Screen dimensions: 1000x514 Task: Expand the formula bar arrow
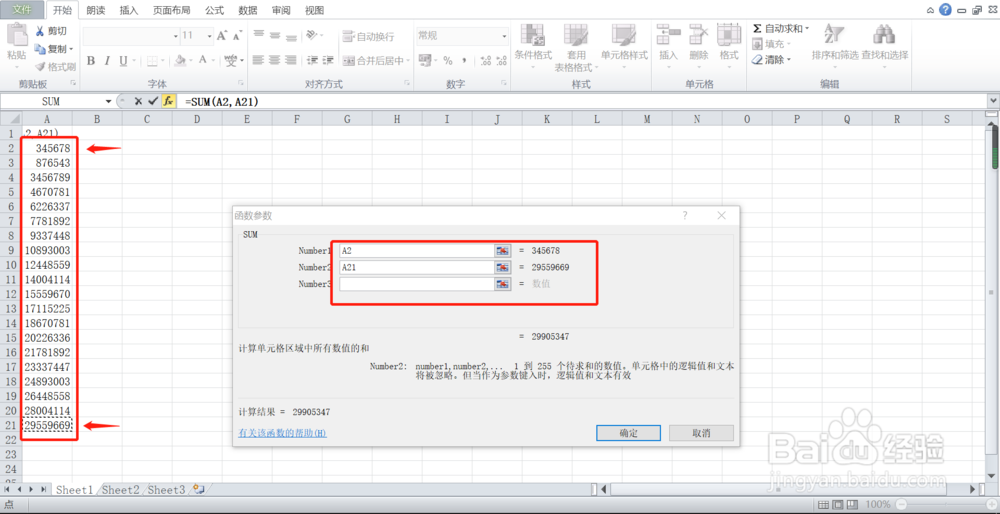click(x=993, y=101)
